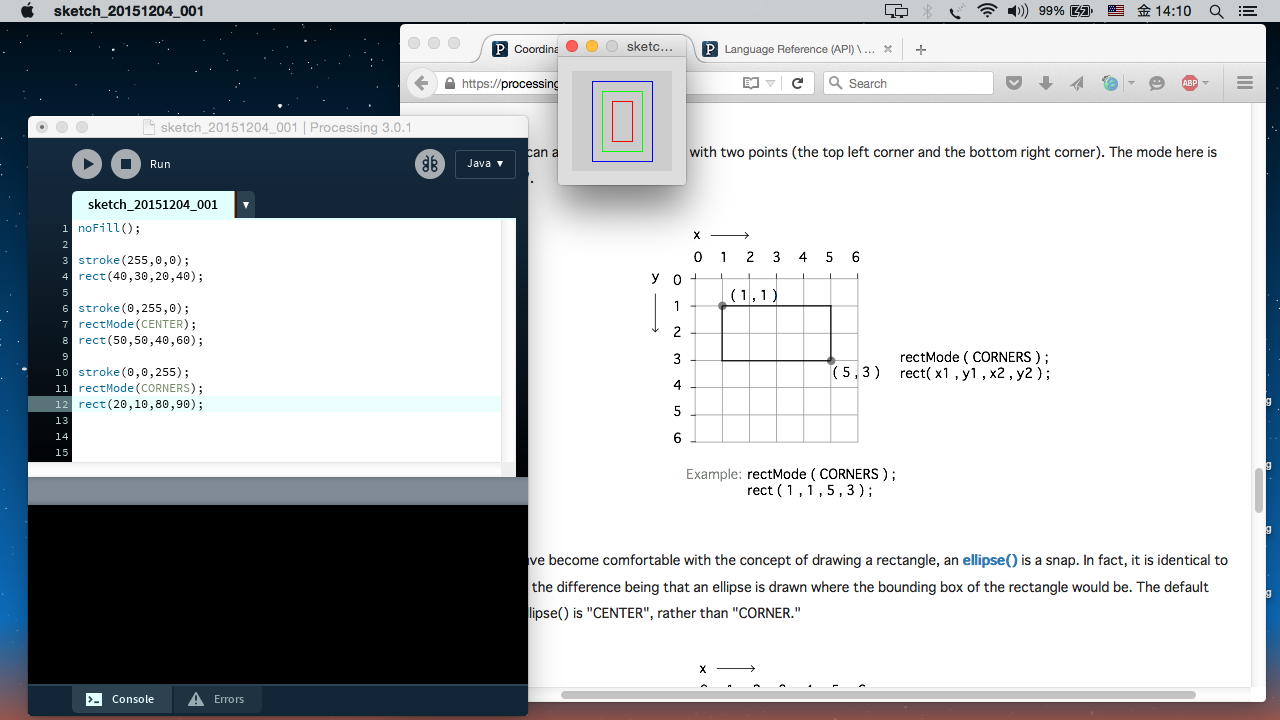Viewport: 1280px width, 720px height.
Task: Switch to the Errors tab
Action: tap(217, 699)
